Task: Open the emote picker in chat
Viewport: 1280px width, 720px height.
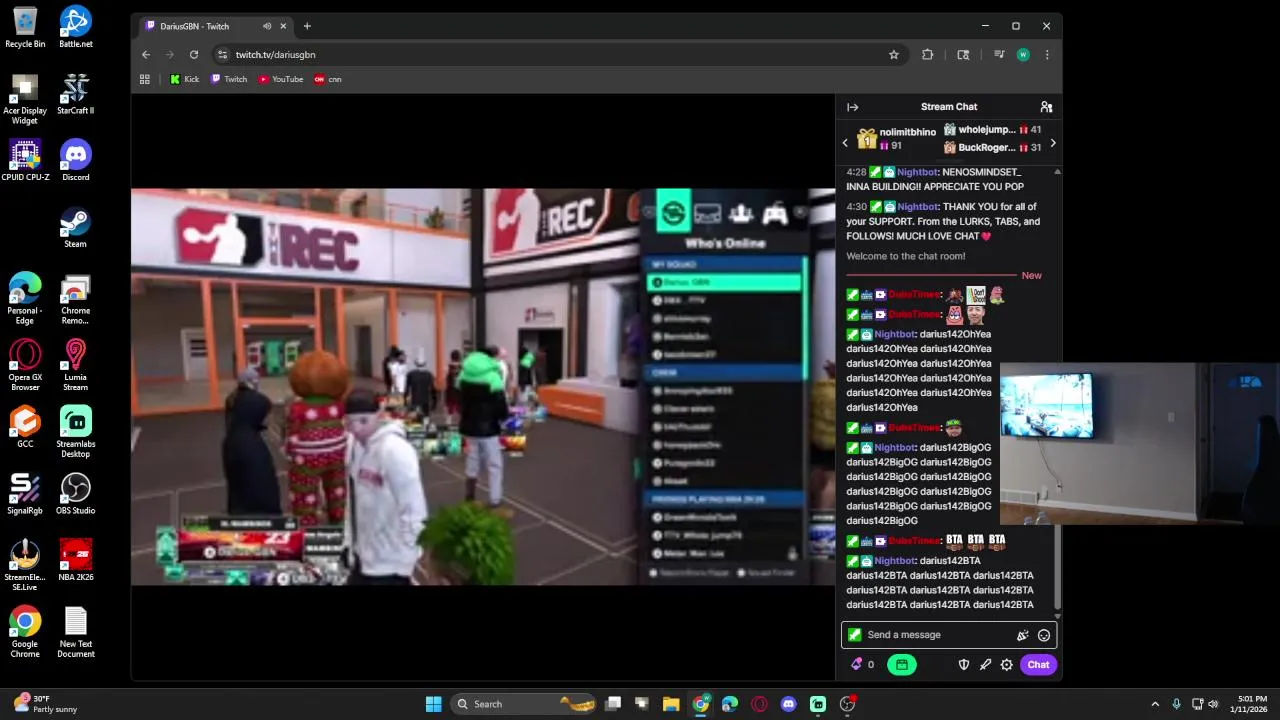Action: [1044, 635]
